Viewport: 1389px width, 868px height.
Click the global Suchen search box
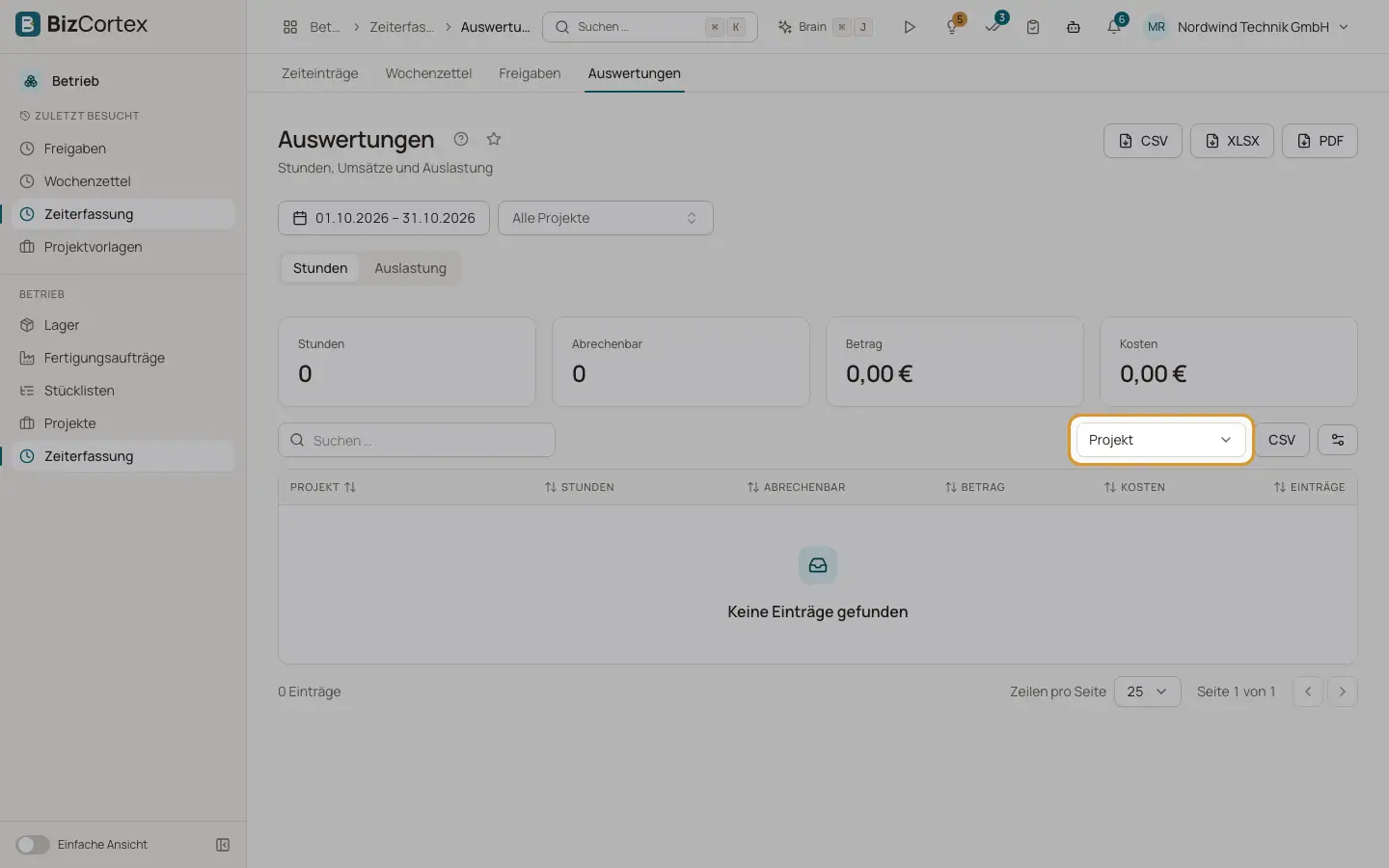tap(650, 27)
